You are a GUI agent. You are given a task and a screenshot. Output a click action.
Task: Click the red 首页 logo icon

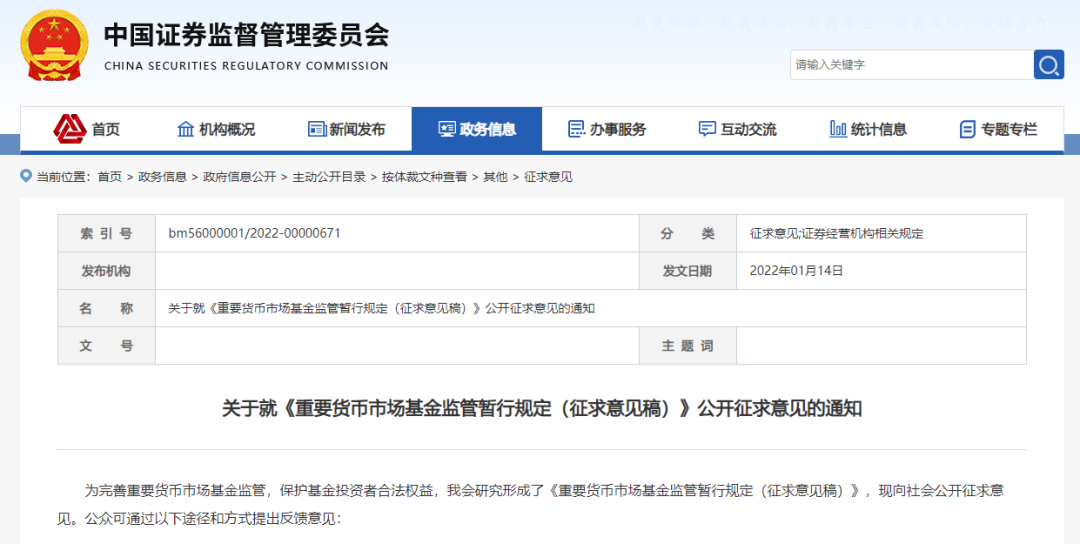pos(70,129)
